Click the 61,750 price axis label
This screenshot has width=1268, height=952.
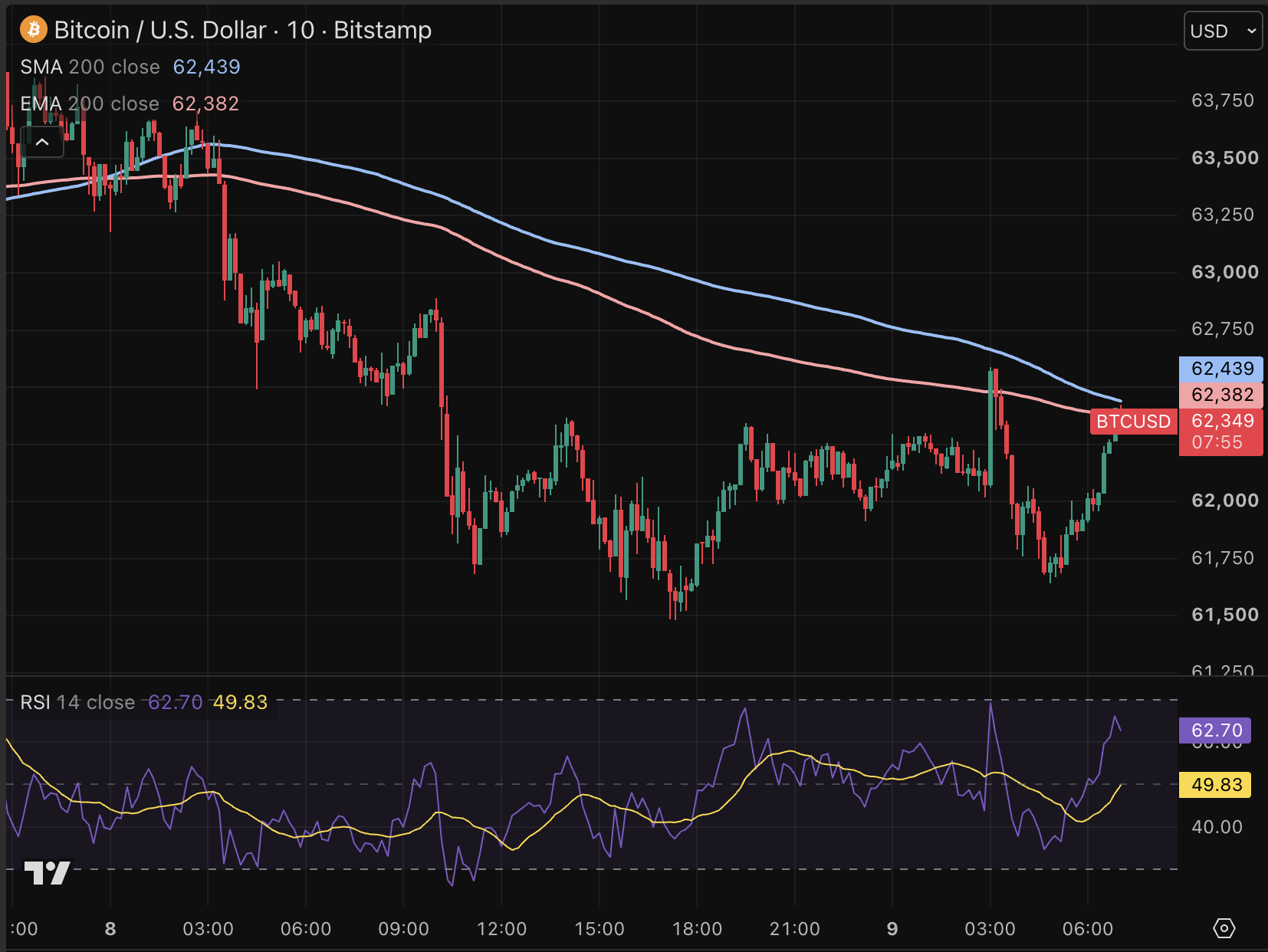coord(1223,558)
